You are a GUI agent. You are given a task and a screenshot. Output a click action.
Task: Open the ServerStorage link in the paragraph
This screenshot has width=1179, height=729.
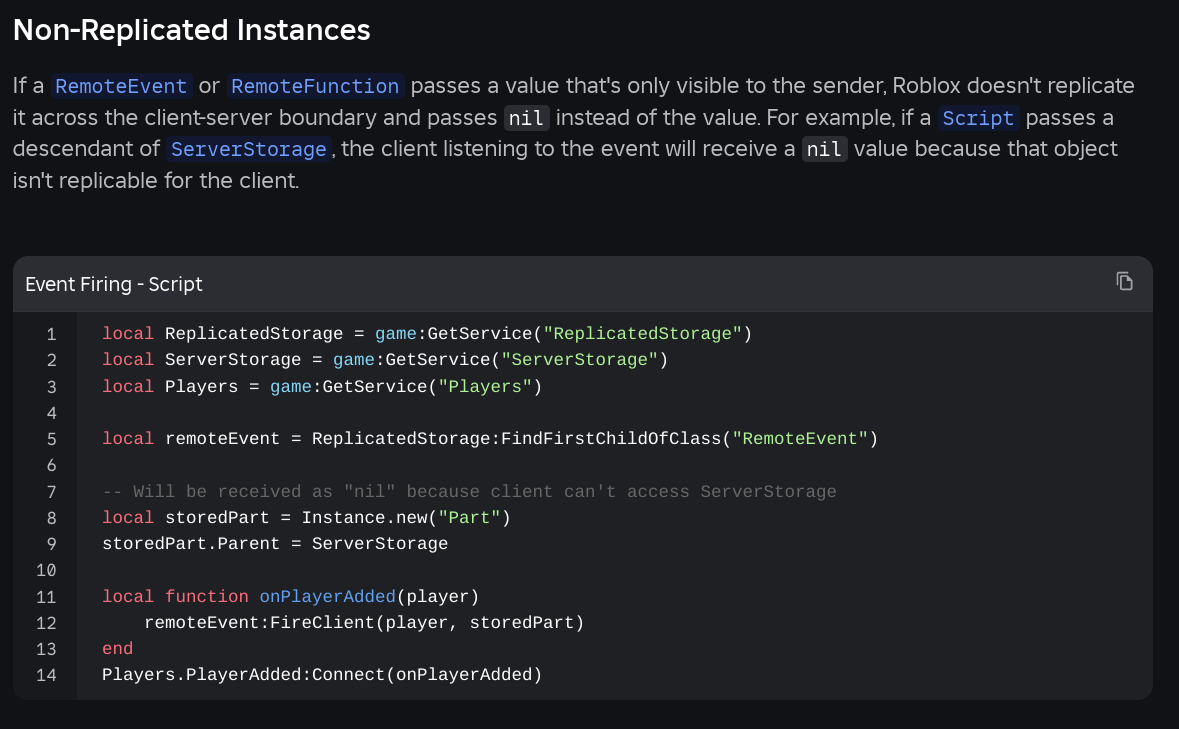(x=249, y=150)
